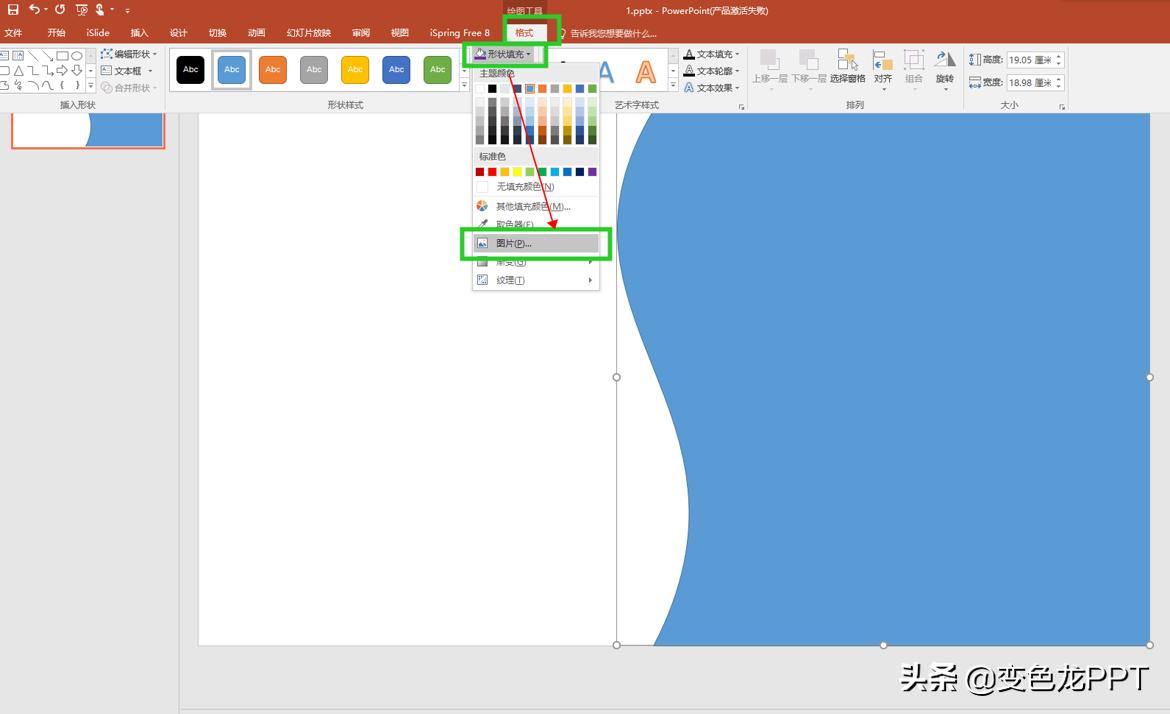Click the 高度 height input field
The height and width of the screenshot is (714, 1170).
1030,60
